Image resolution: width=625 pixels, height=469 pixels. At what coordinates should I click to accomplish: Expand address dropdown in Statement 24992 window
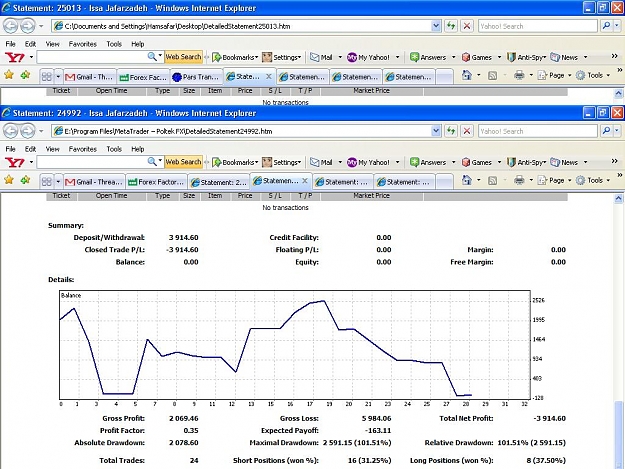436,131
